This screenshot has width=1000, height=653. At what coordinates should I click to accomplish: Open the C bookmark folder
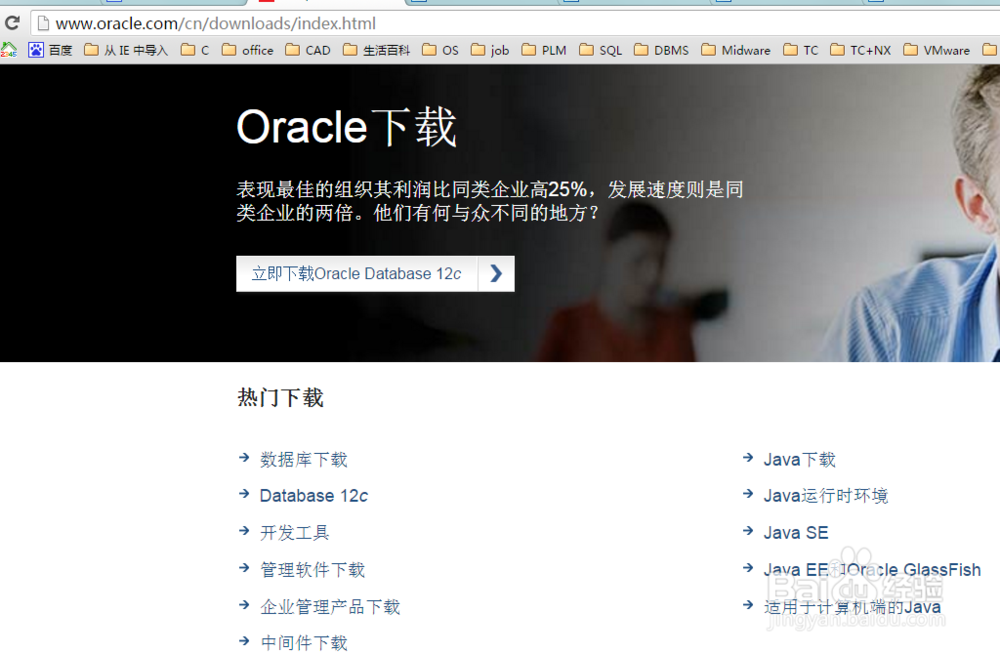tap(195, 50)
